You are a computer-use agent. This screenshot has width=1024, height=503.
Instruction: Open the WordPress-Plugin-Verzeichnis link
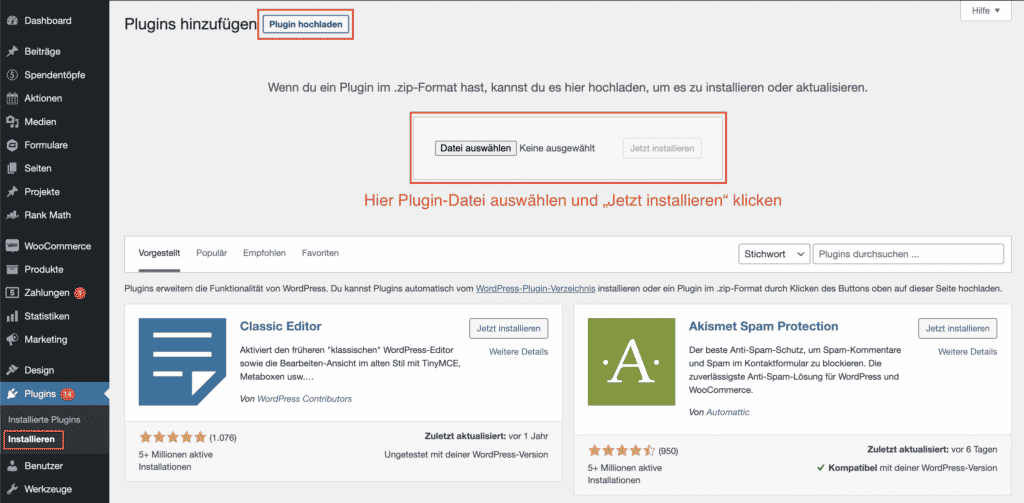536,288
